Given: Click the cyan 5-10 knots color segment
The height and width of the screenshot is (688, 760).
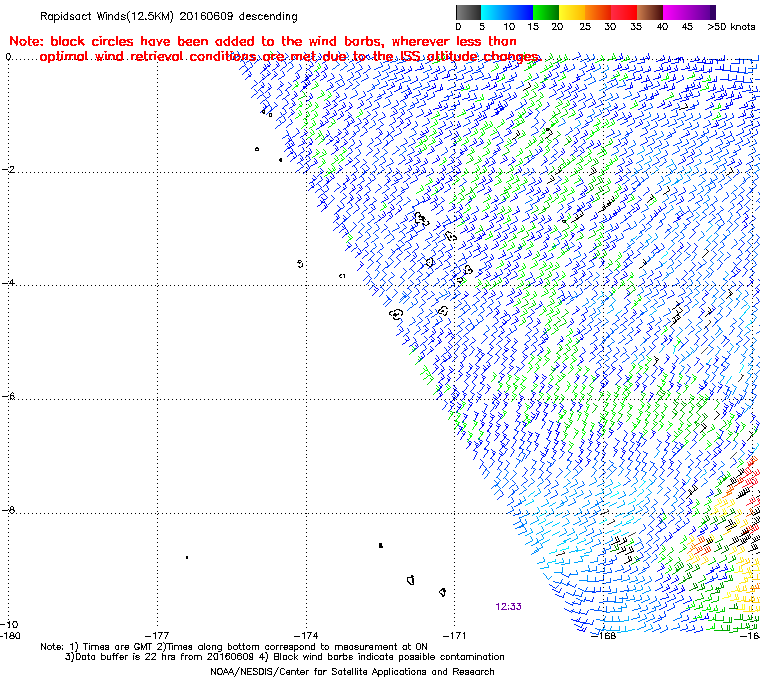Looking at the screenshot, I should (x=494, y=13).
